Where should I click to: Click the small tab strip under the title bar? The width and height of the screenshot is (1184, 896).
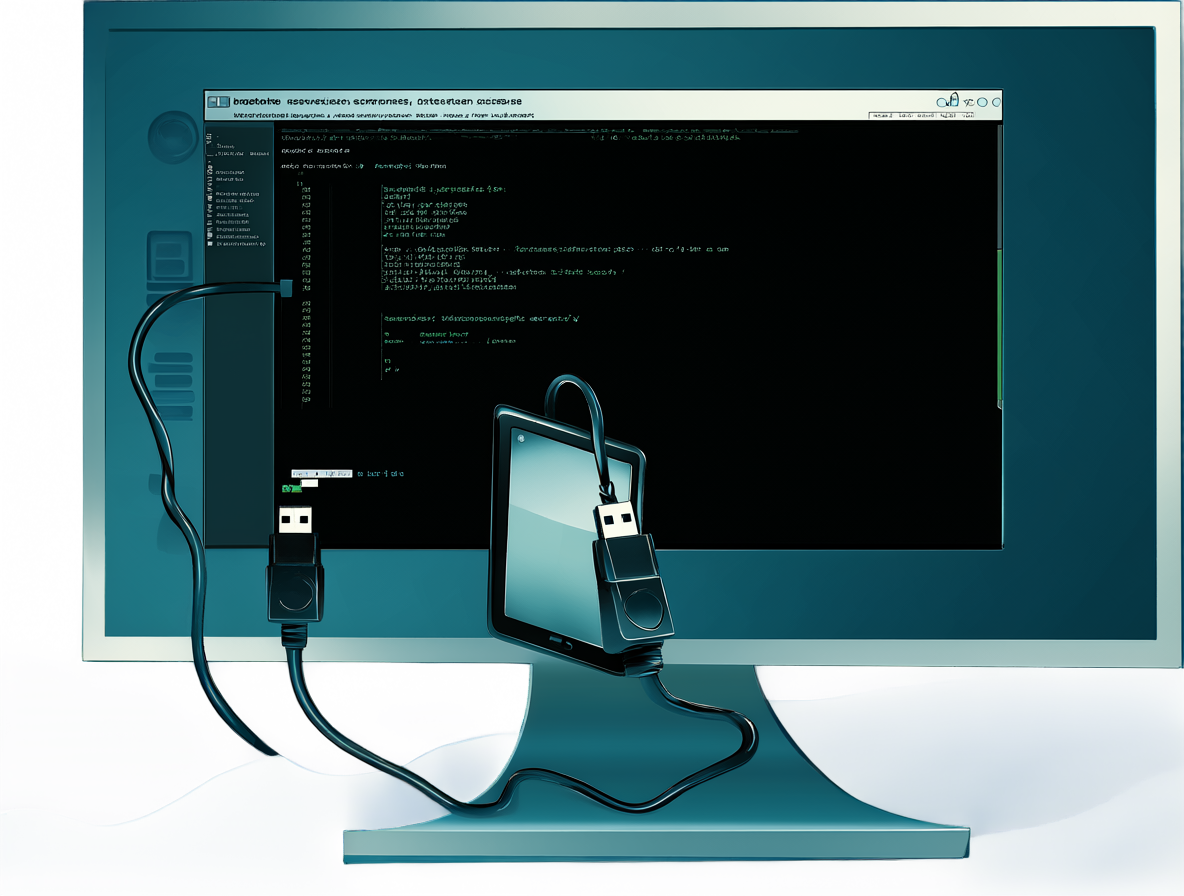(x=921, y=115)
